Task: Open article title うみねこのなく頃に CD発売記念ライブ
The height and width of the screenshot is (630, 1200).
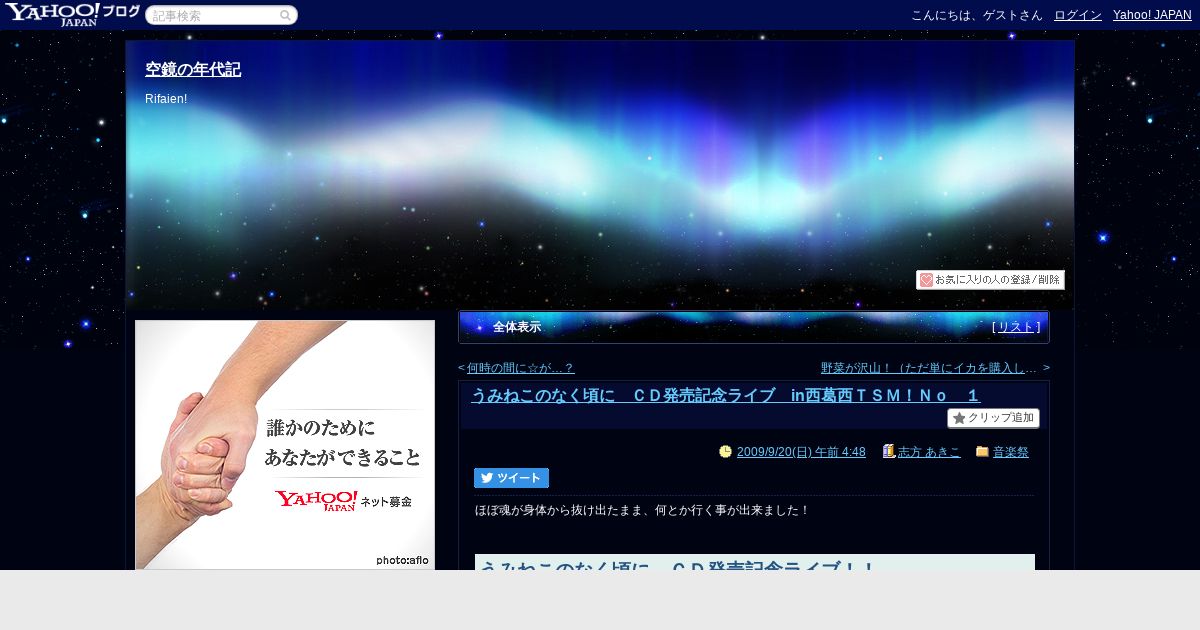Action: tap(726, 395)
